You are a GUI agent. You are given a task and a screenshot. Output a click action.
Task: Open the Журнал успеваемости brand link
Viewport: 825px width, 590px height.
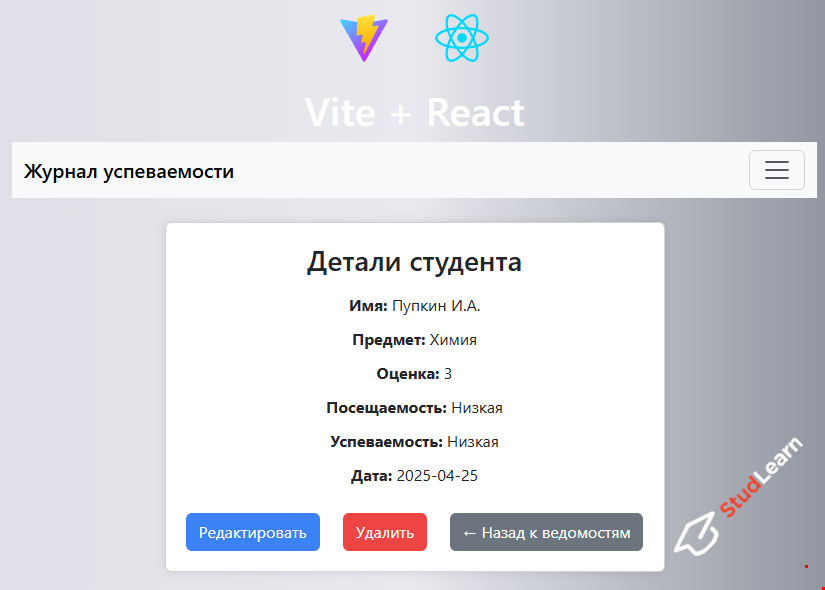point(129,171)
